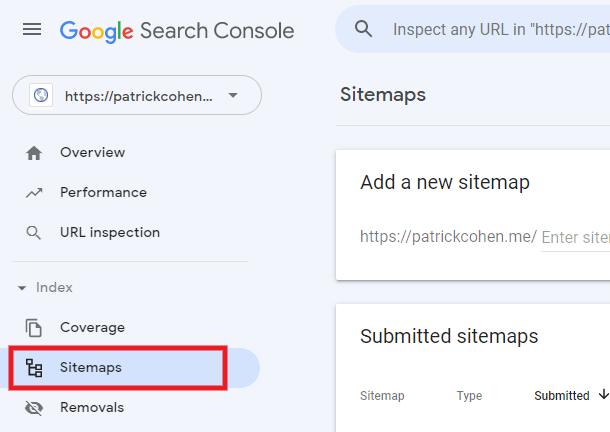Image resolution: width=610 pixels, height=432 pixels.
Task: Sort by the Submitted column header
Action: [x=562, y=396]
